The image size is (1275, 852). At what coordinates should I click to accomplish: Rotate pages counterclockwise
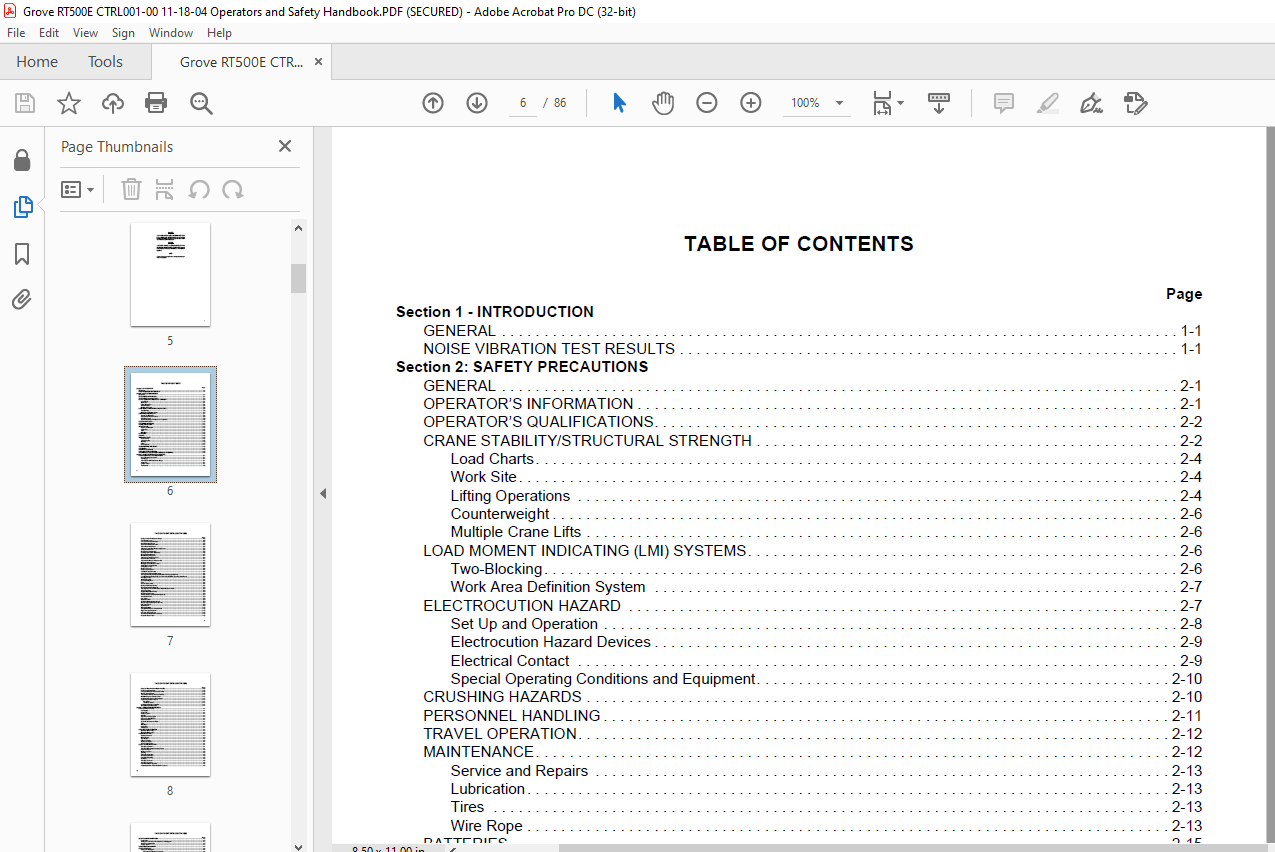coord(199,189)
